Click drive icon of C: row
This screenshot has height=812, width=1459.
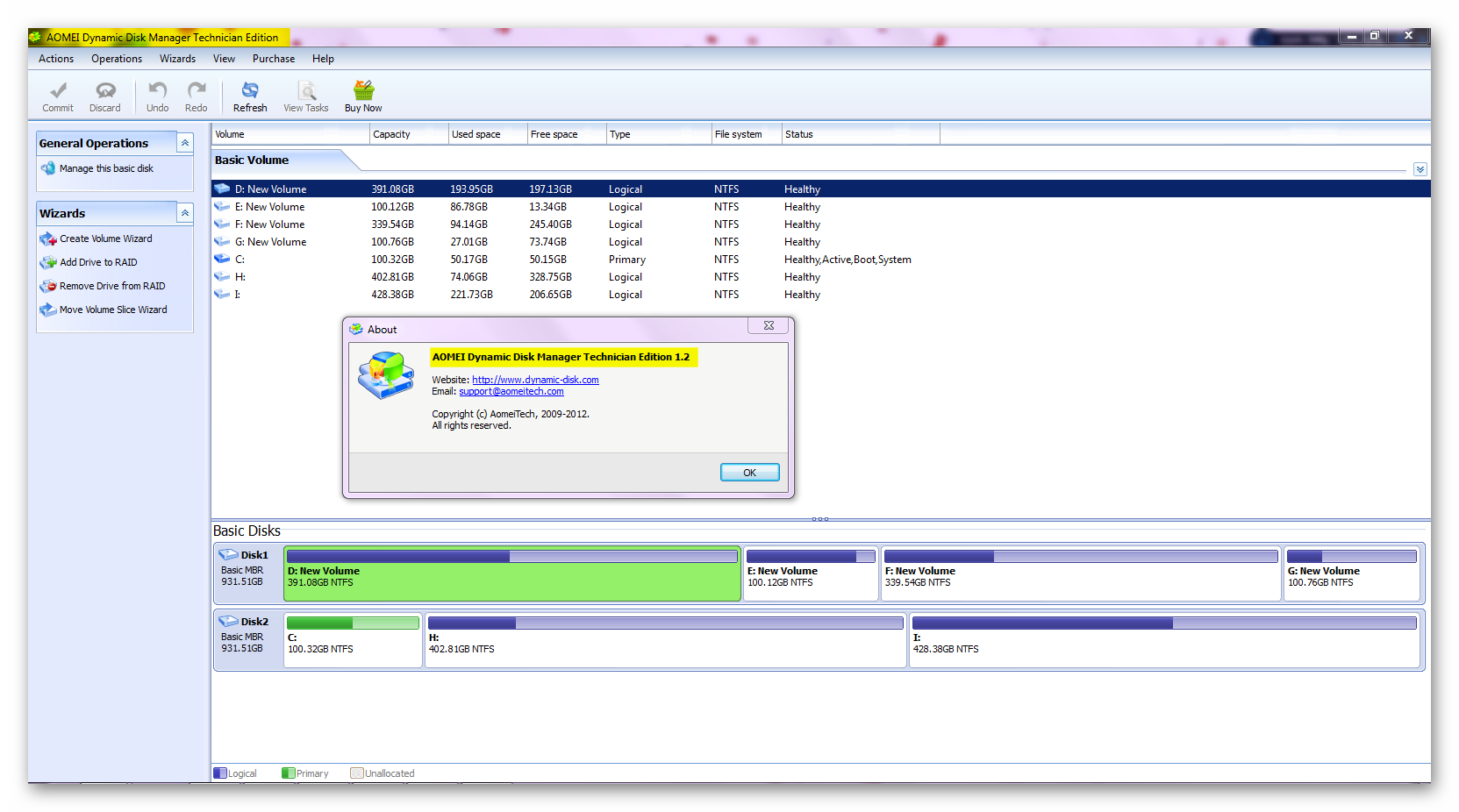click(223, 260)
